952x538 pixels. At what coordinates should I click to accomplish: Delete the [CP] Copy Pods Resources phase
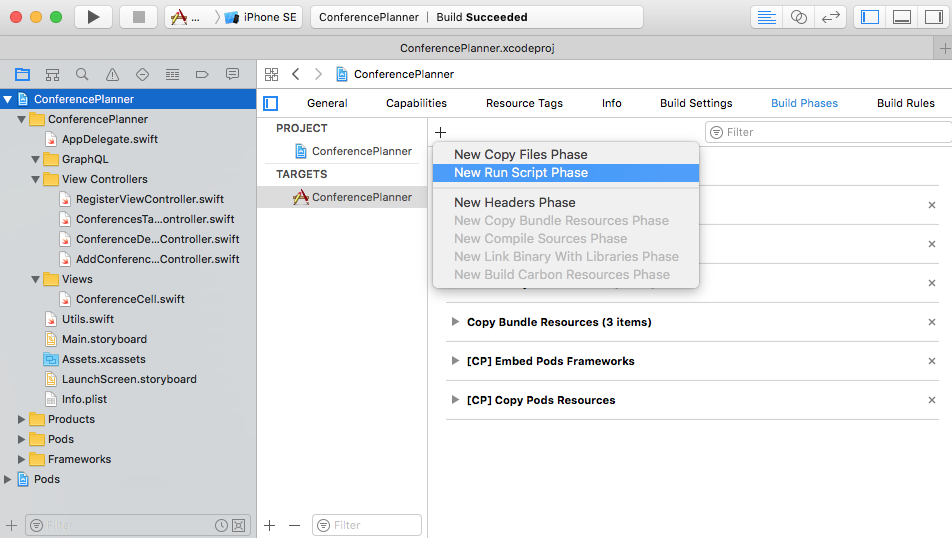click(x=932, y=400)
